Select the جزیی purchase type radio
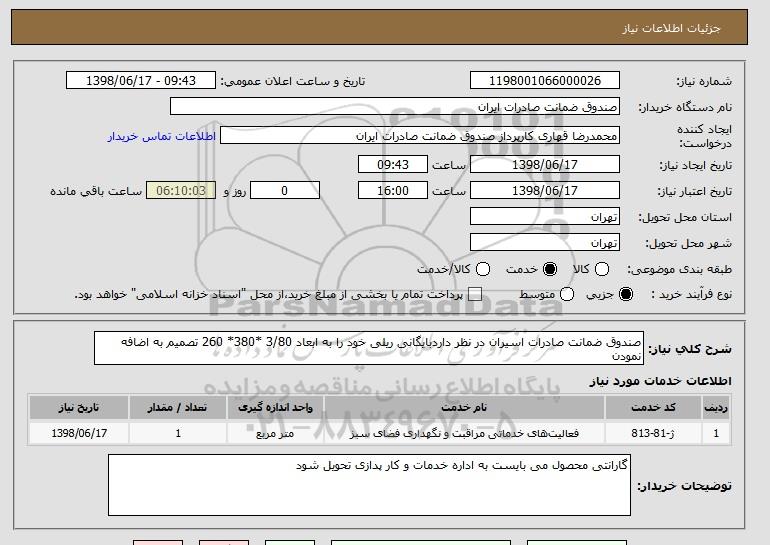 626,294
